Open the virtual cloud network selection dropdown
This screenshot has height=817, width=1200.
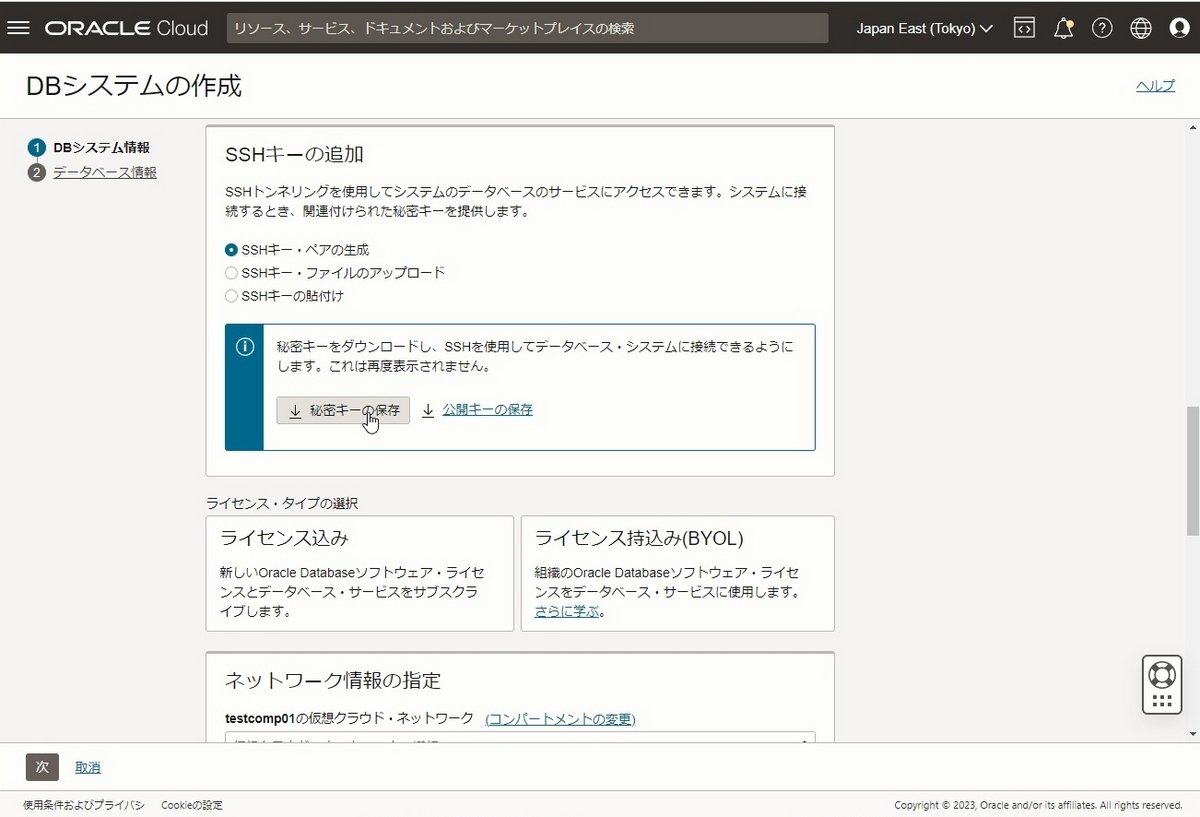coord(520,744)
